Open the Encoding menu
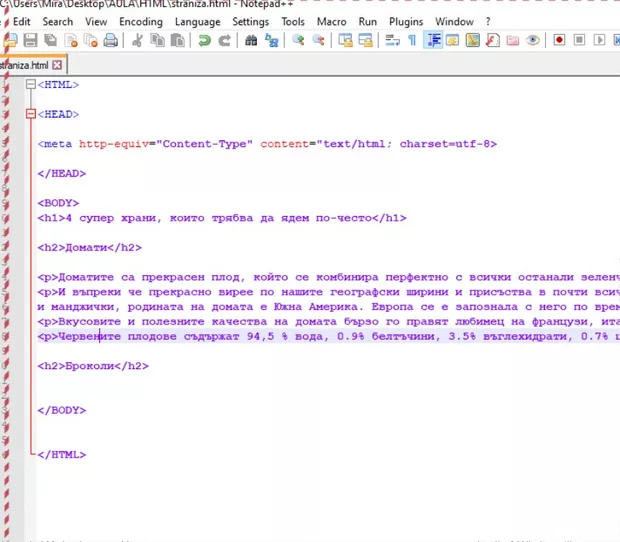The height and width of the screenshot is (542, 620). point(140,21)
